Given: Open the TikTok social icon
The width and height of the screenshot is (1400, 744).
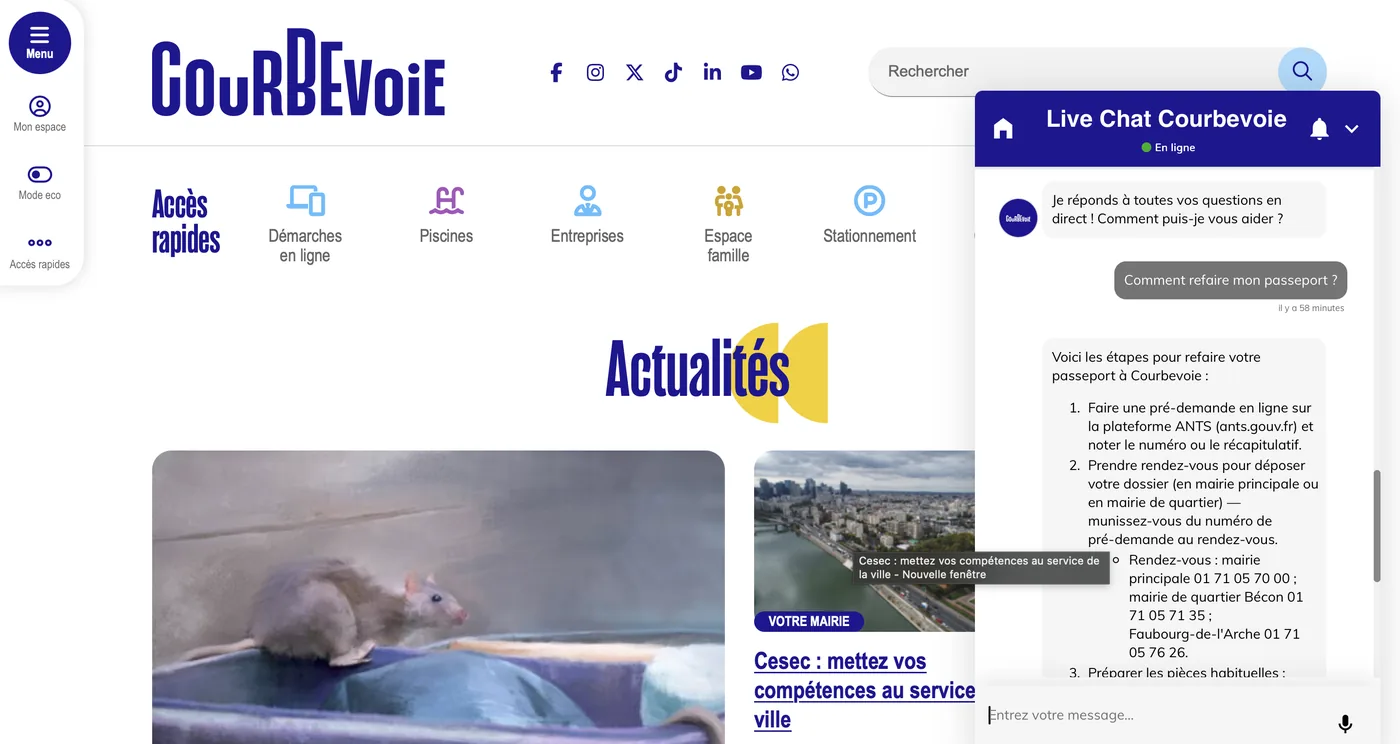Looking at the screenshot, I should (673, 72).
